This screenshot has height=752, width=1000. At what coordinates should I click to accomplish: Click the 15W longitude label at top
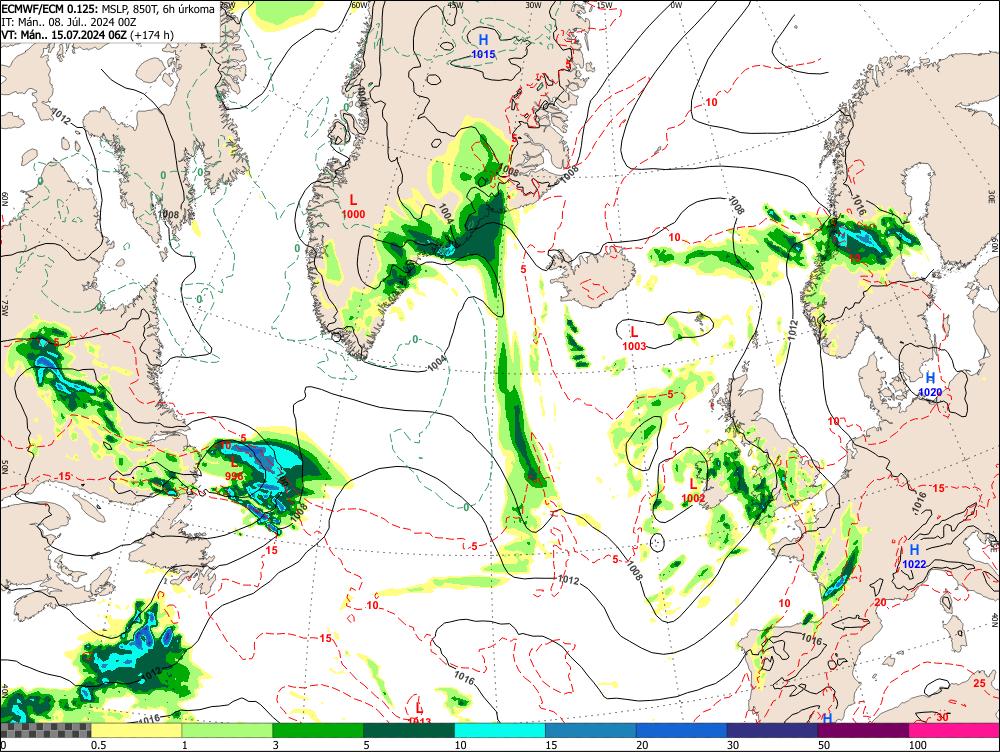[x=604, y=5]
